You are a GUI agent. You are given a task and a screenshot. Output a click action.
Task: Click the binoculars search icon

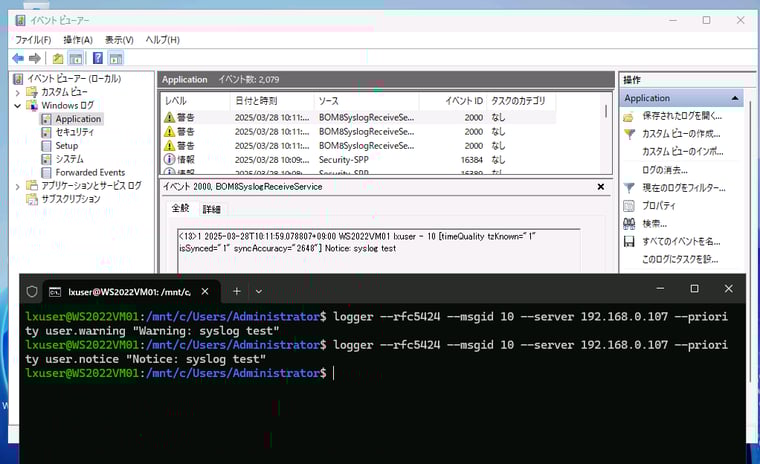(629, 224)
